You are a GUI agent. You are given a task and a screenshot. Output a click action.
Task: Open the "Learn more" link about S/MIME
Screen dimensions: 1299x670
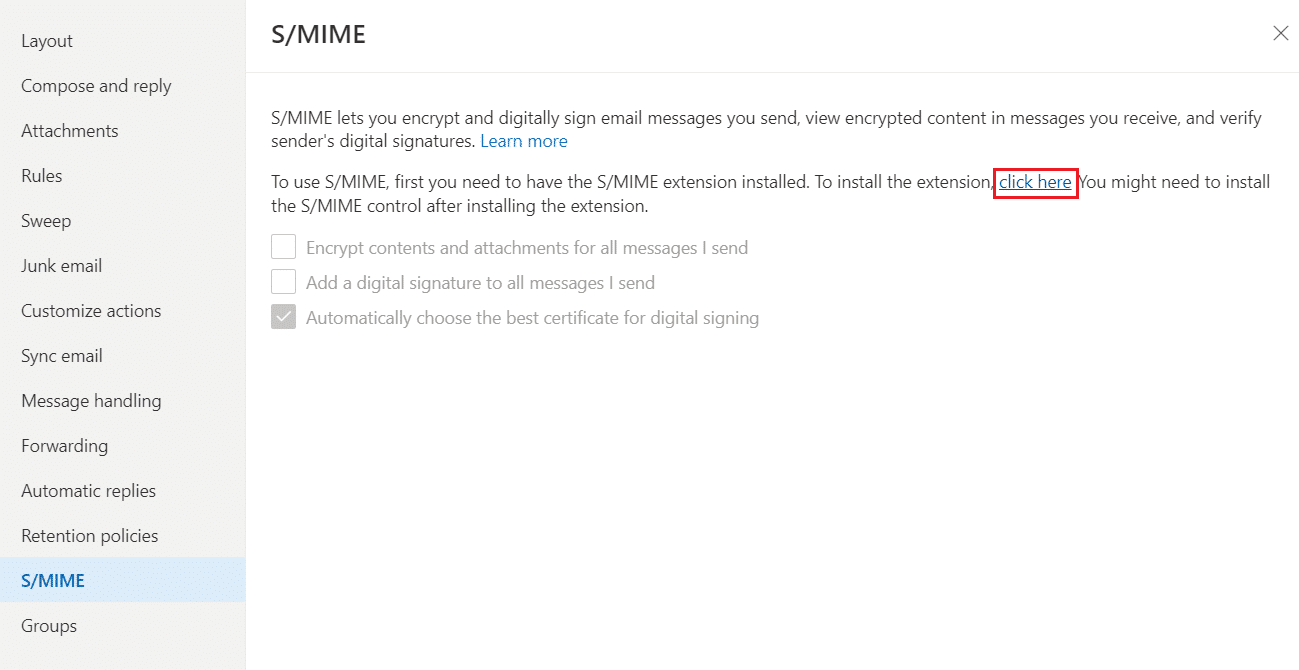[523, 140]
